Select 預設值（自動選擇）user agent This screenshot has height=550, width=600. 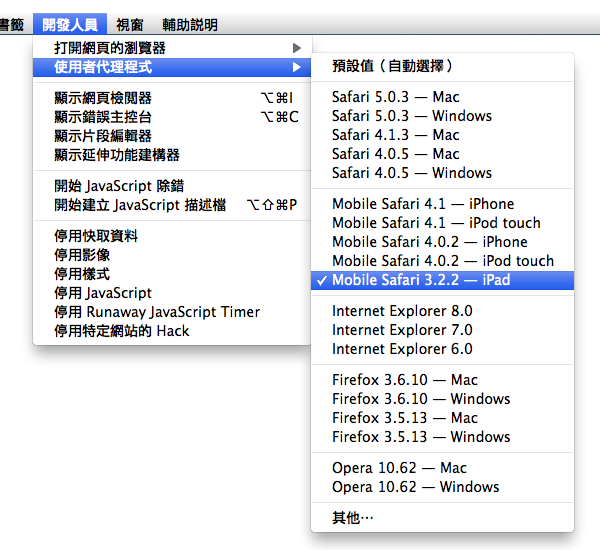coord(393,66)
